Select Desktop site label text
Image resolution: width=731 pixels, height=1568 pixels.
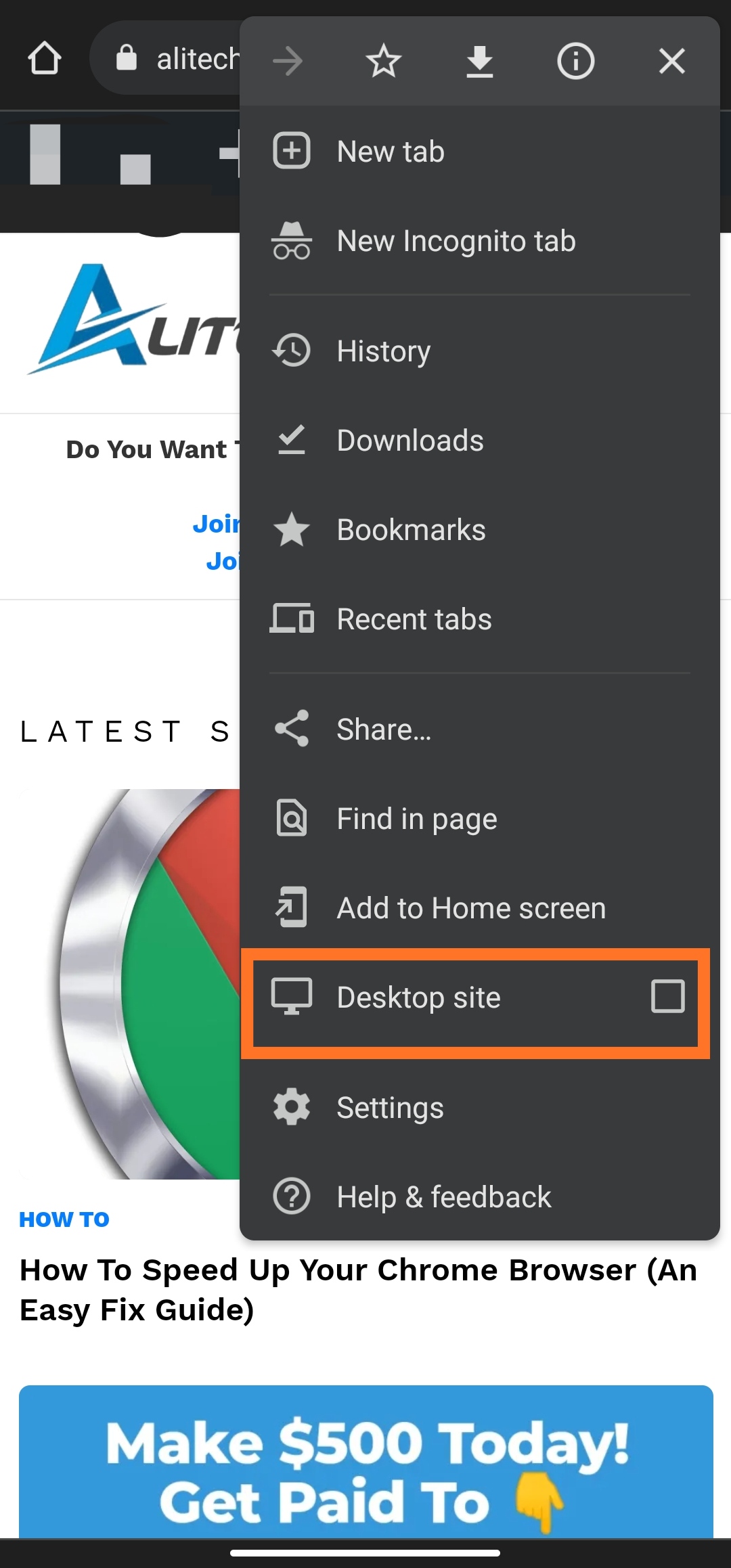418,998
